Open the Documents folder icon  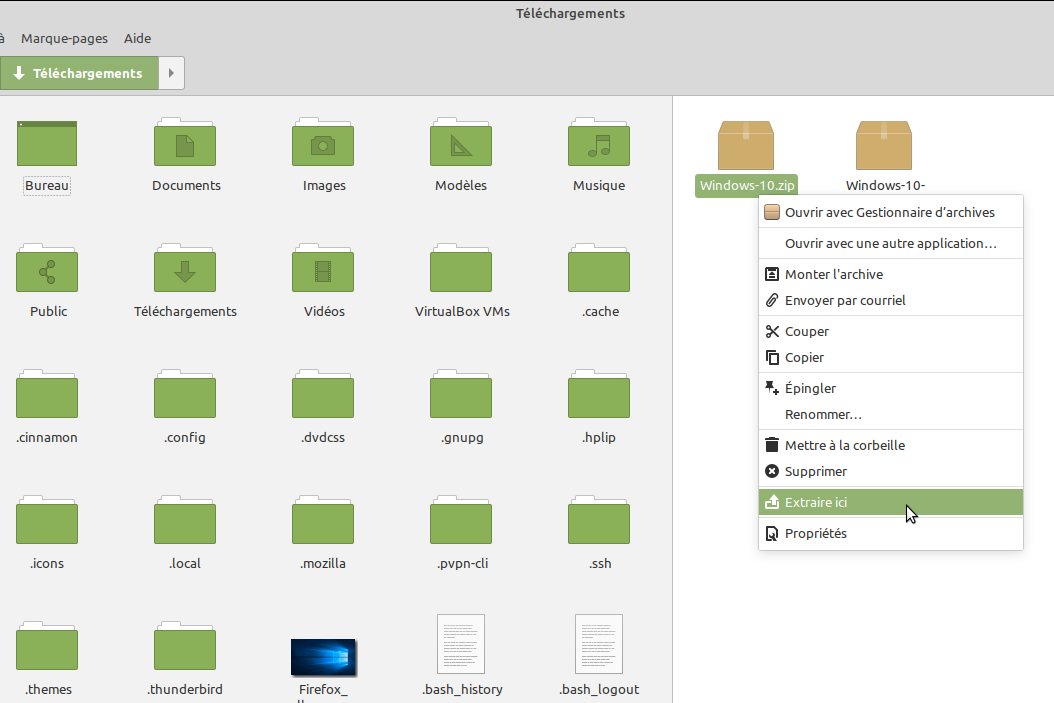[185, 144]
